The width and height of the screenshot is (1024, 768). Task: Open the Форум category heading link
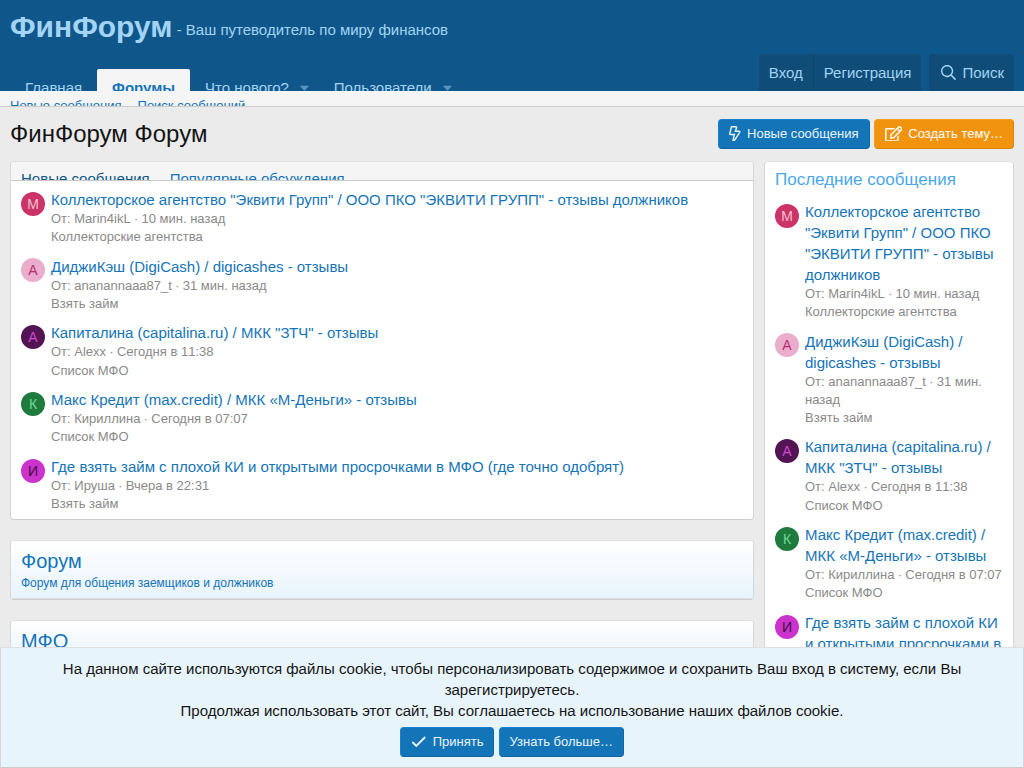[x=52, y=561]
